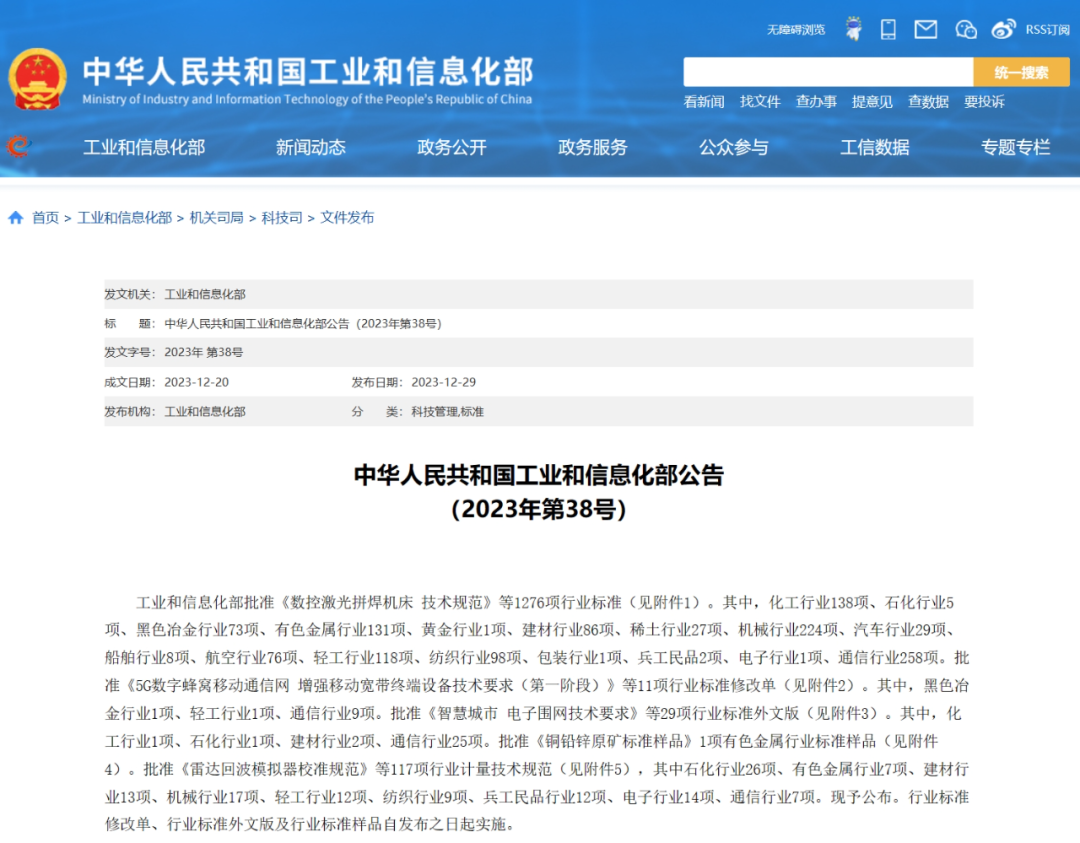Click the 无障碍浏览 accessibility link
Viewport: 1080px width, 843px height.
[796, 30]
